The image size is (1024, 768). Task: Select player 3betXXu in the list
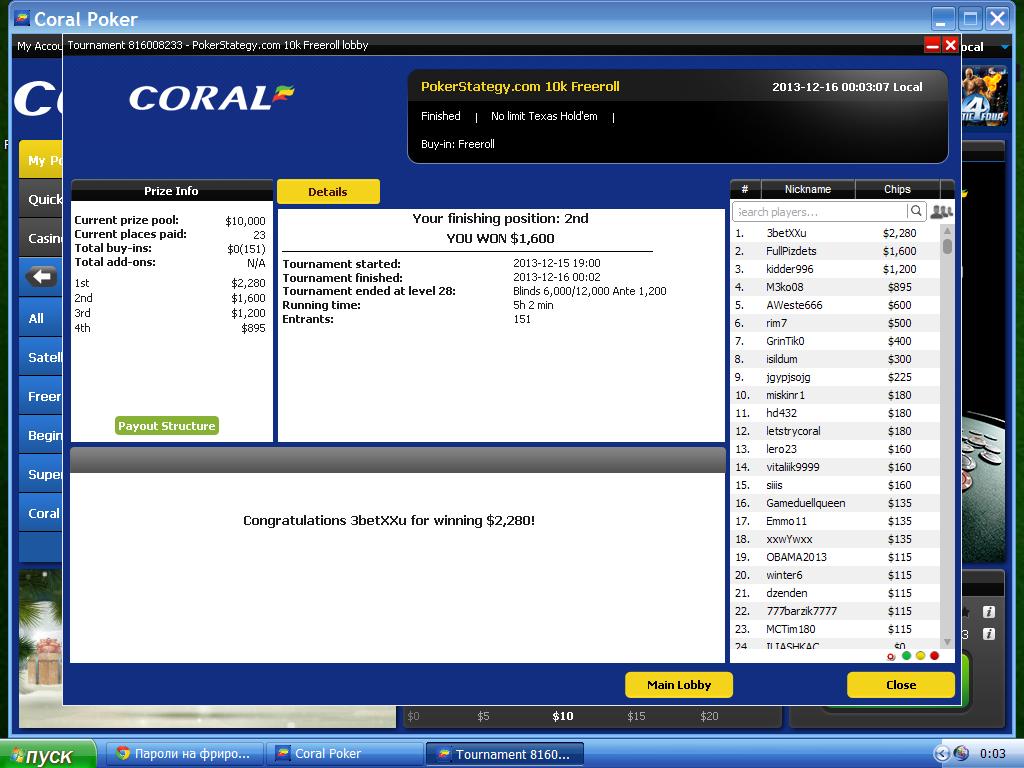836,233
